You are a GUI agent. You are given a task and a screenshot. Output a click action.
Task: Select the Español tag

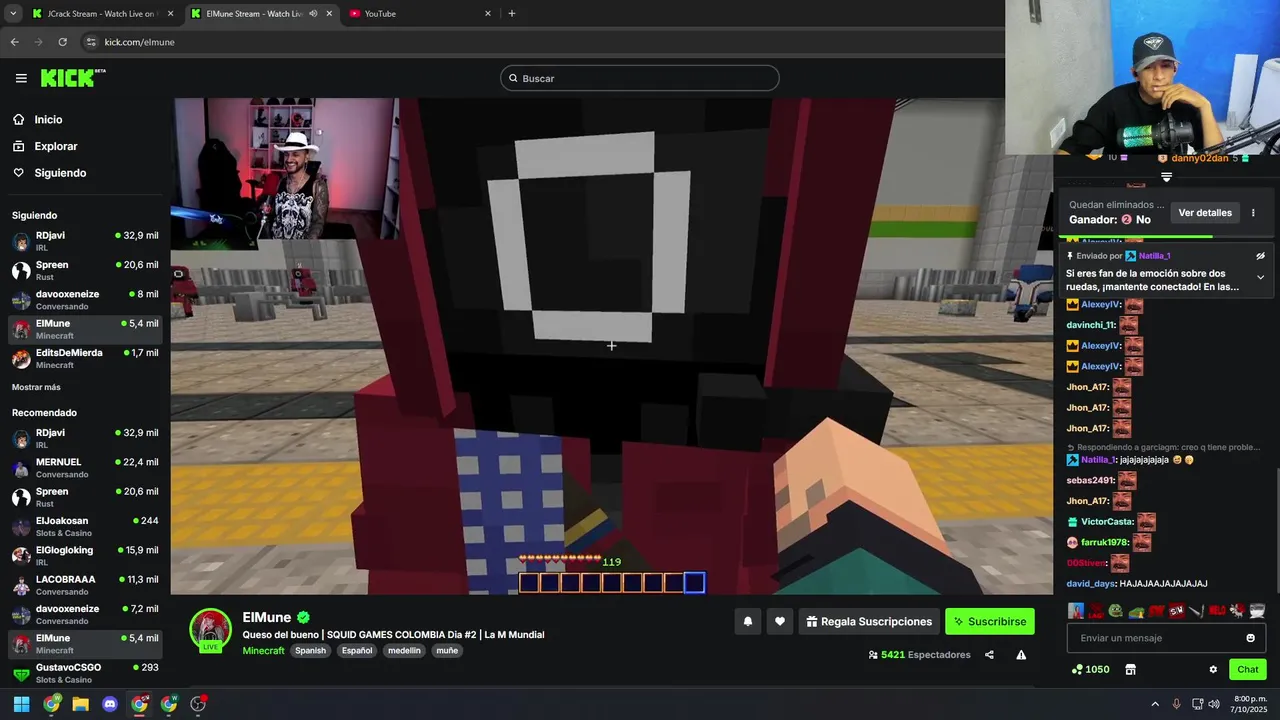pyautogui.click(x=357, y=651)
